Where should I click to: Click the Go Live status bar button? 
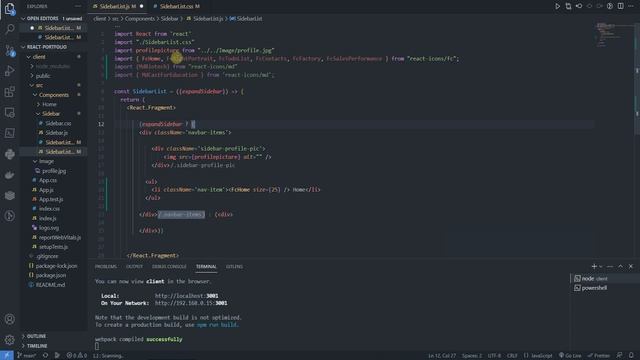(570, 356)
